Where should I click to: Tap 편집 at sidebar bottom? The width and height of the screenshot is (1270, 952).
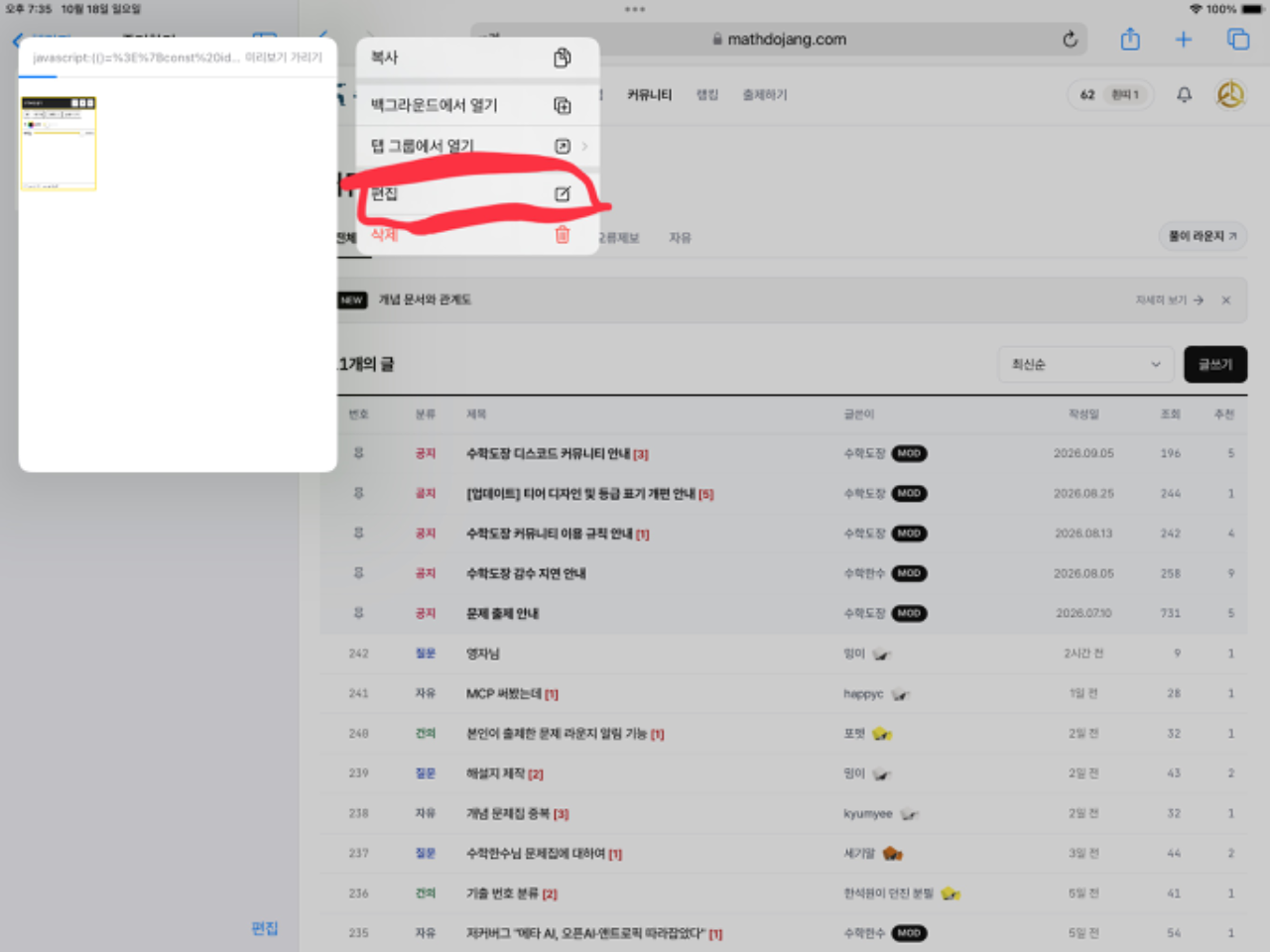coord(265,928)
